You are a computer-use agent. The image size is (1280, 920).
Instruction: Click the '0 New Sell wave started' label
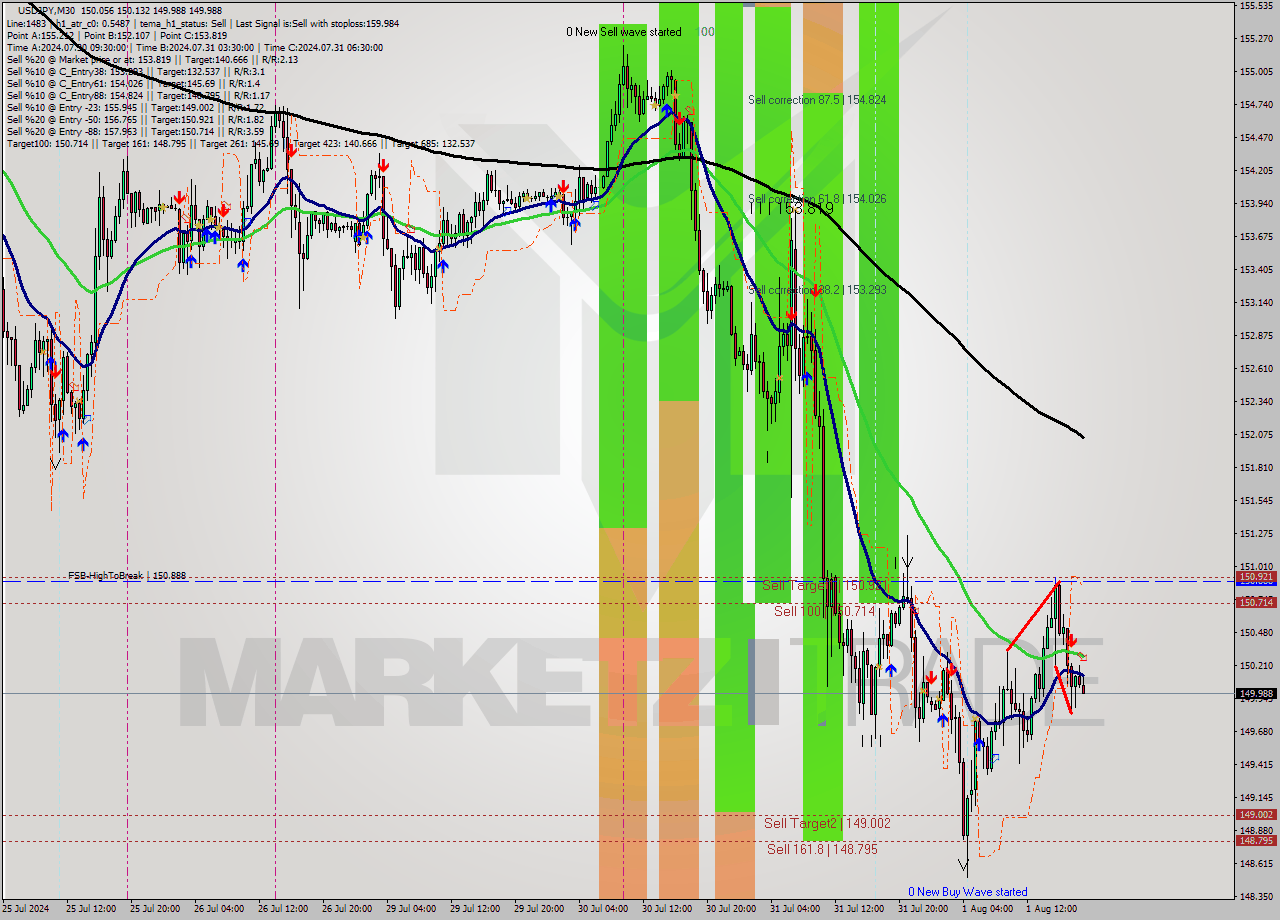623,32
